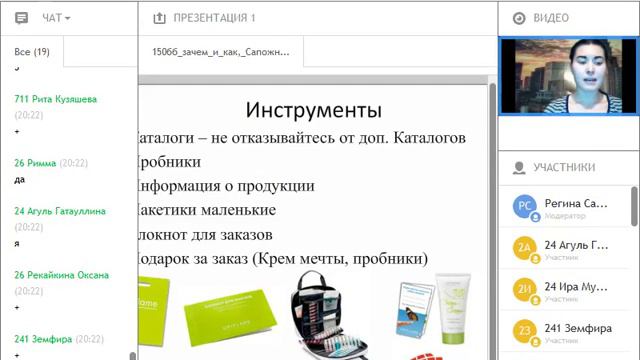Click the chat panel scrollbar handle
640x360 pixels.
(x=133, y=356)
